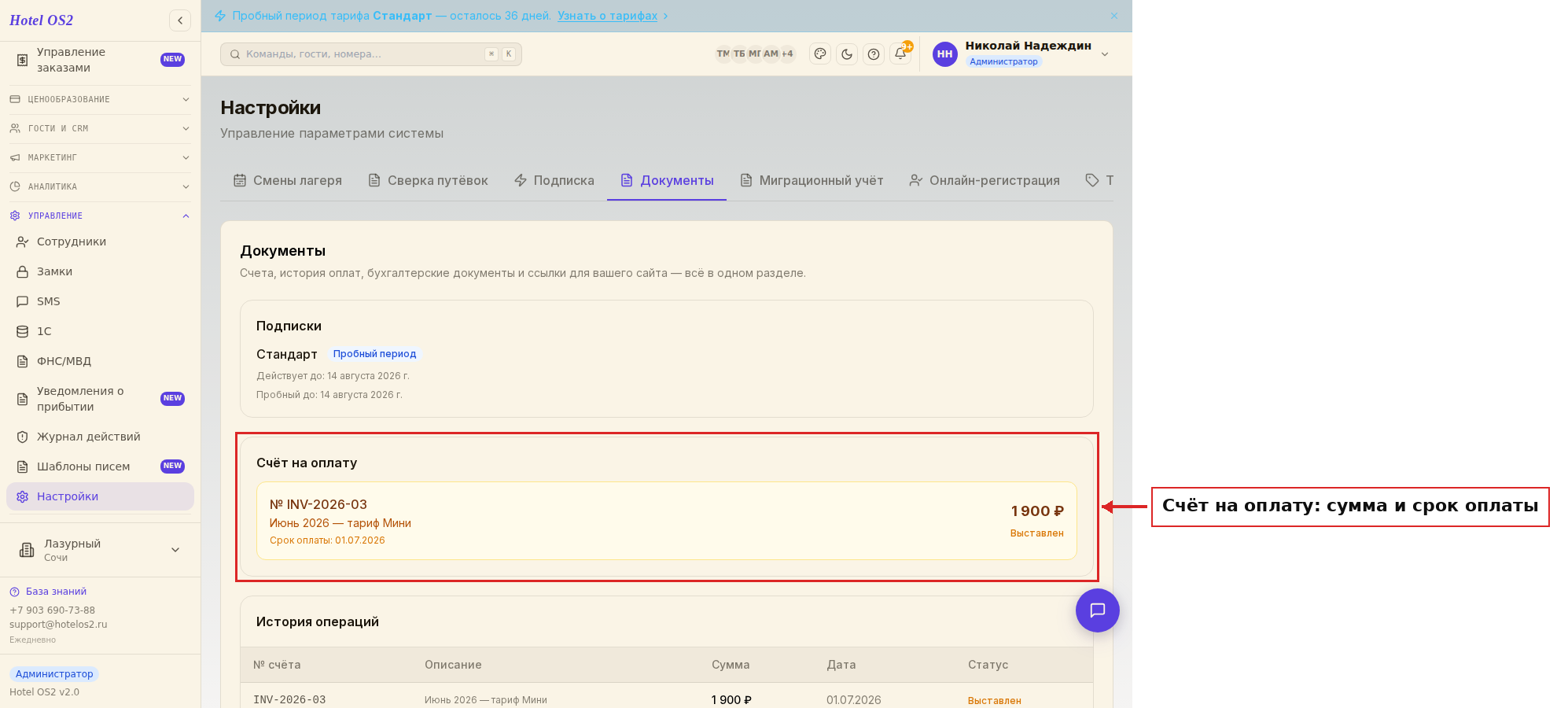Expand the Аналитика section
The height and width of the screenshot is (708, 1568).
point(100,186)
